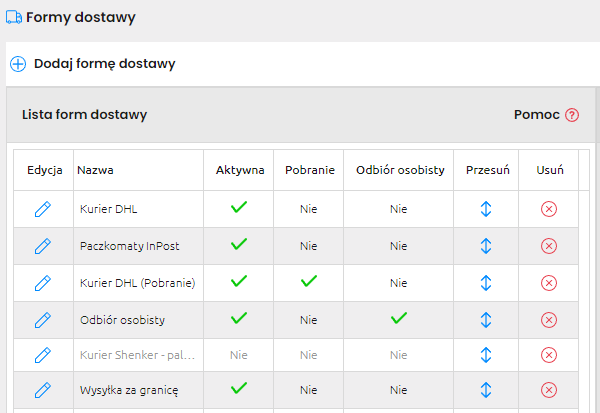The image size is (600, 413).
Task: Toggle the active checkmark for Kurier DHL
Action: 238,208
